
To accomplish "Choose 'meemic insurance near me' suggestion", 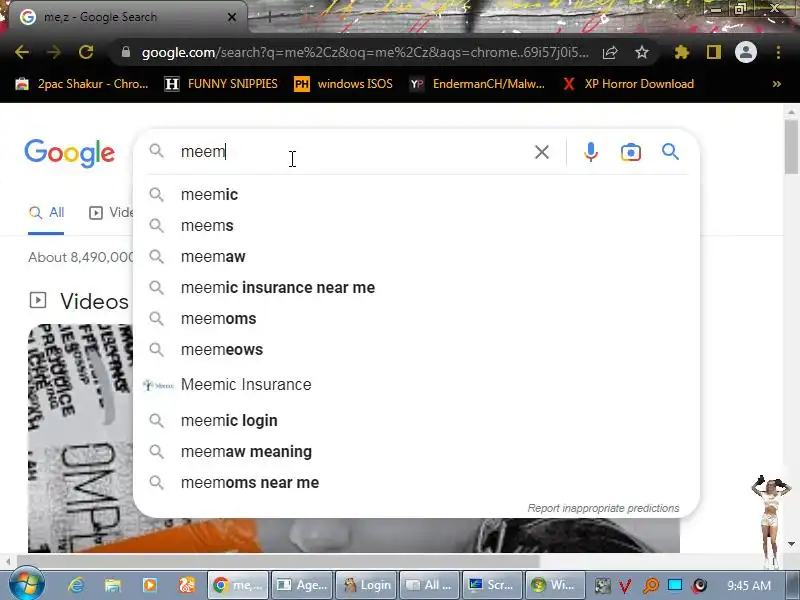I will (416, 288).
